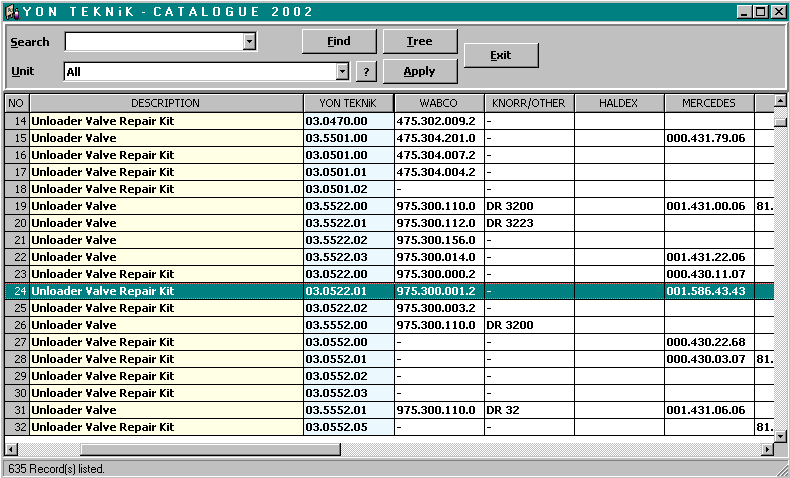Click the MERCEDES column header
The width and height of the screenshot is (790, 478).
pyautogui.click(x=709, y=103)
